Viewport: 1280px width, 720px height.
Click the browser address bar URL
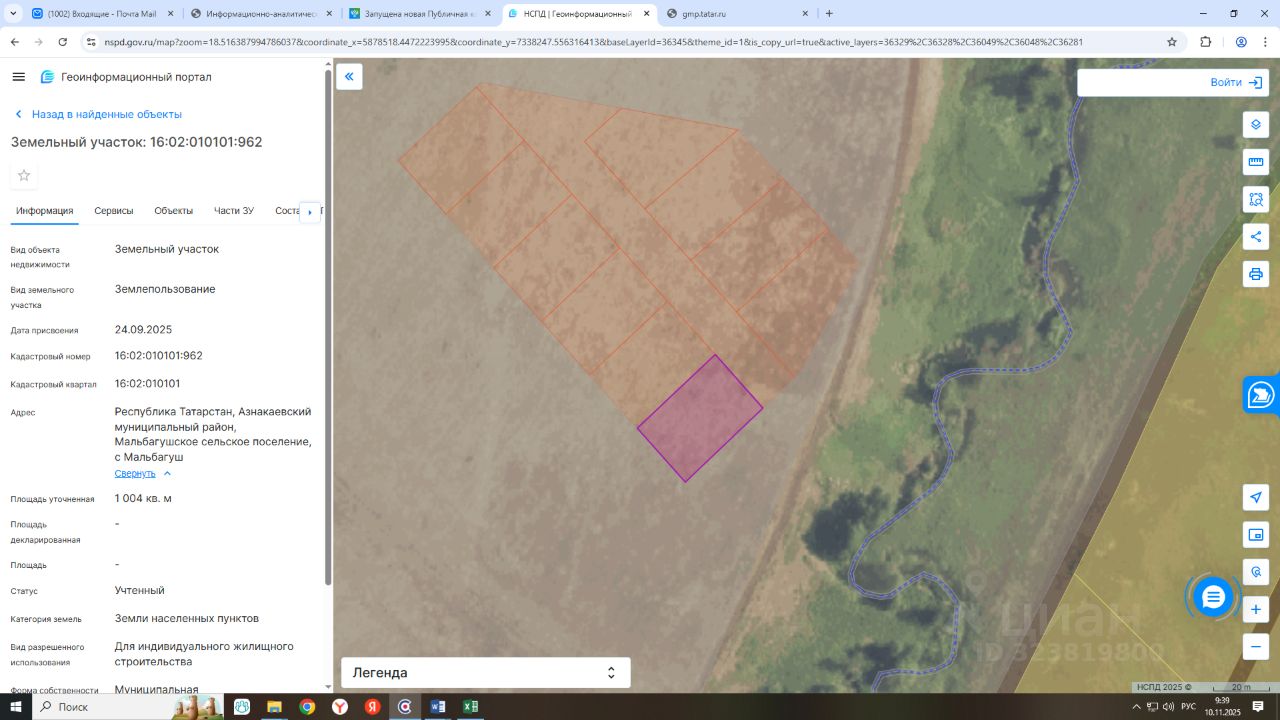click(x=594, y=42)
